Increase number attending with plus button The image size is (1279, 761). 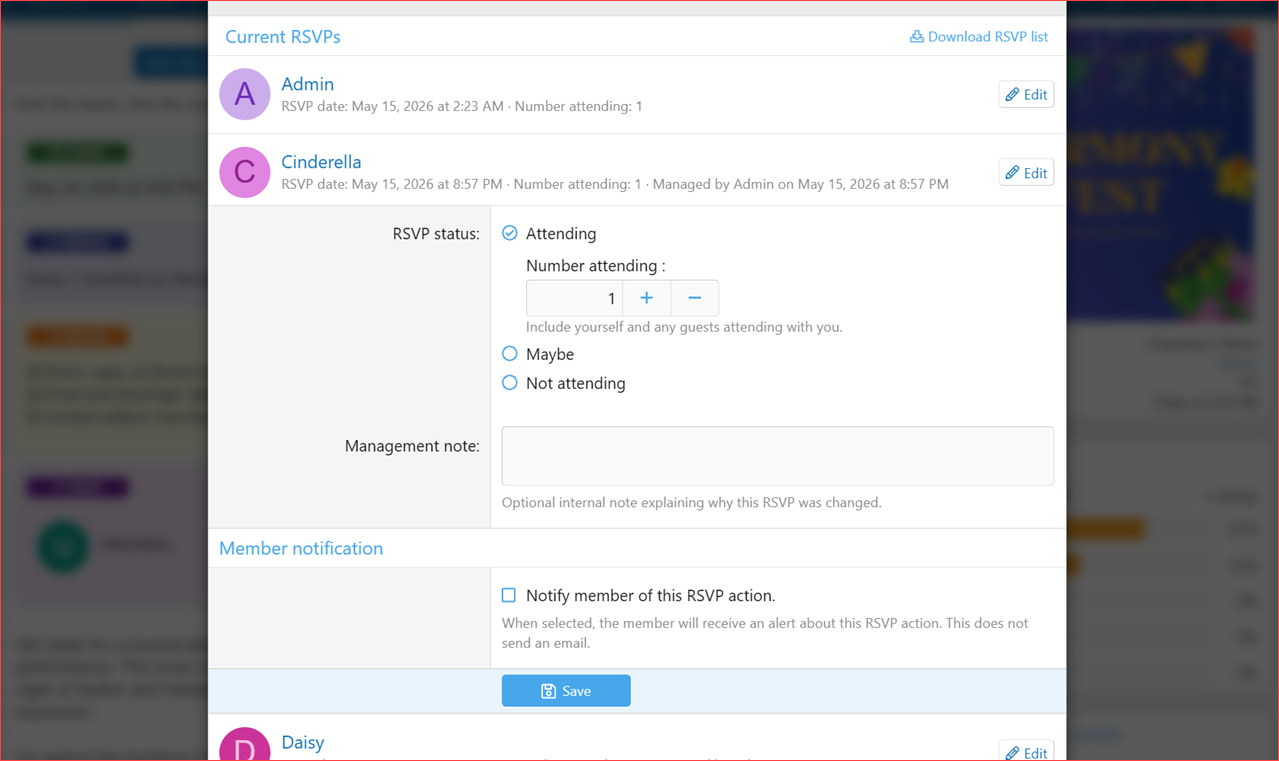click(647, 298)
